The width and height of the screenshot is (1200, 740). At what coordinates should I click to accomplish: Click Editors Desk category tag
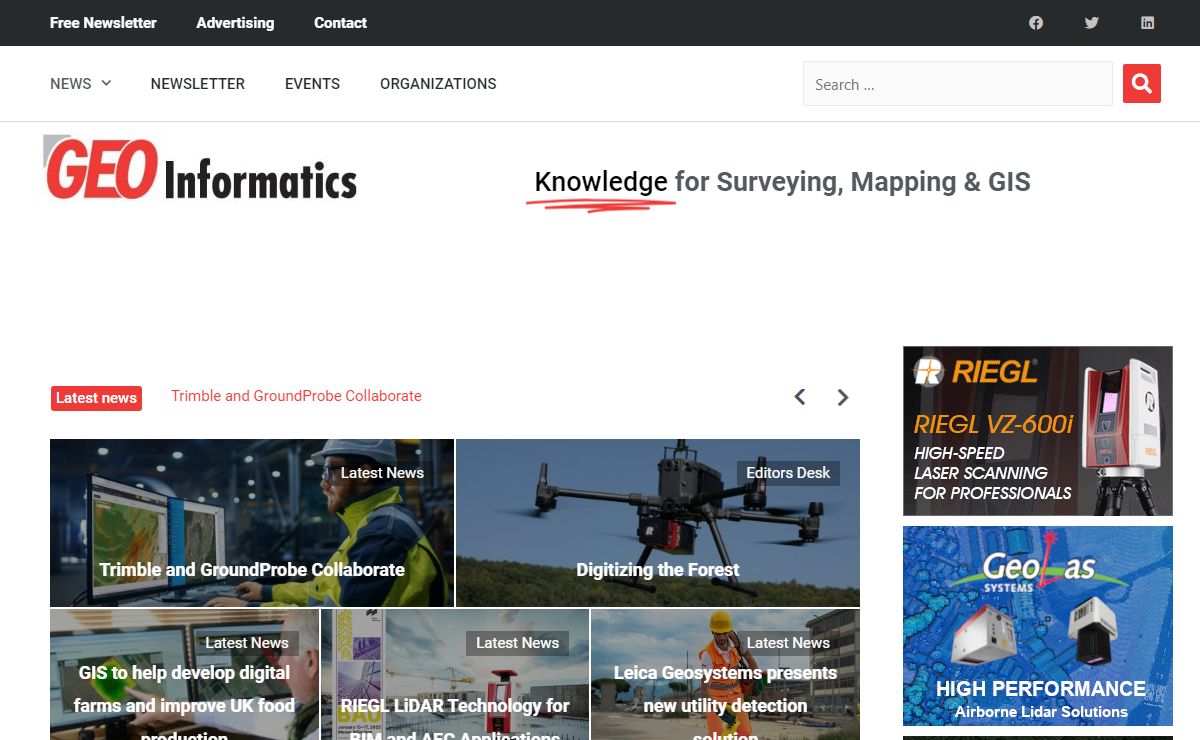click(788, 473)
